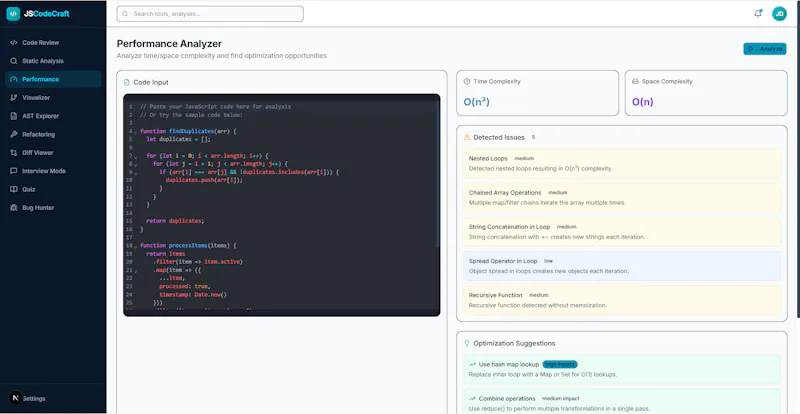Open the Recursive Function issue card
The image size is (800, 414).
click(621, 300)
